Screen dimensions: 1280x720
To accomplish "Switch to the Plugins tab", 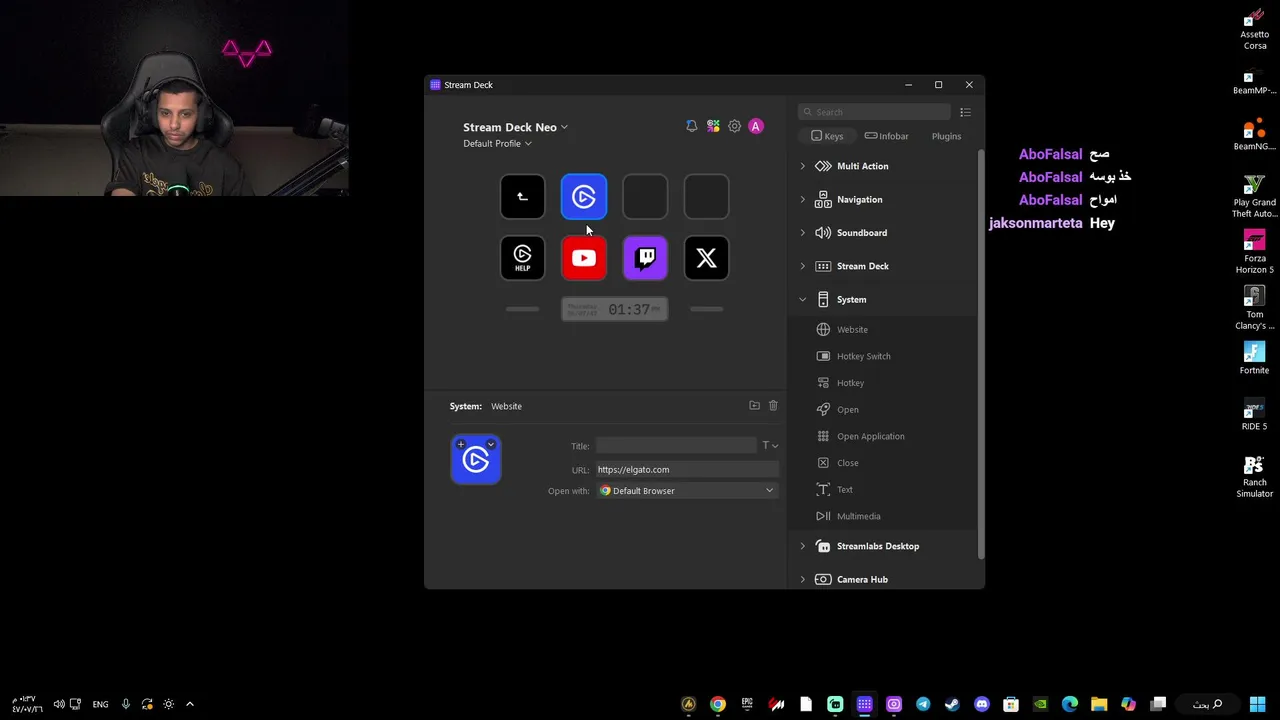I will 946,136.
